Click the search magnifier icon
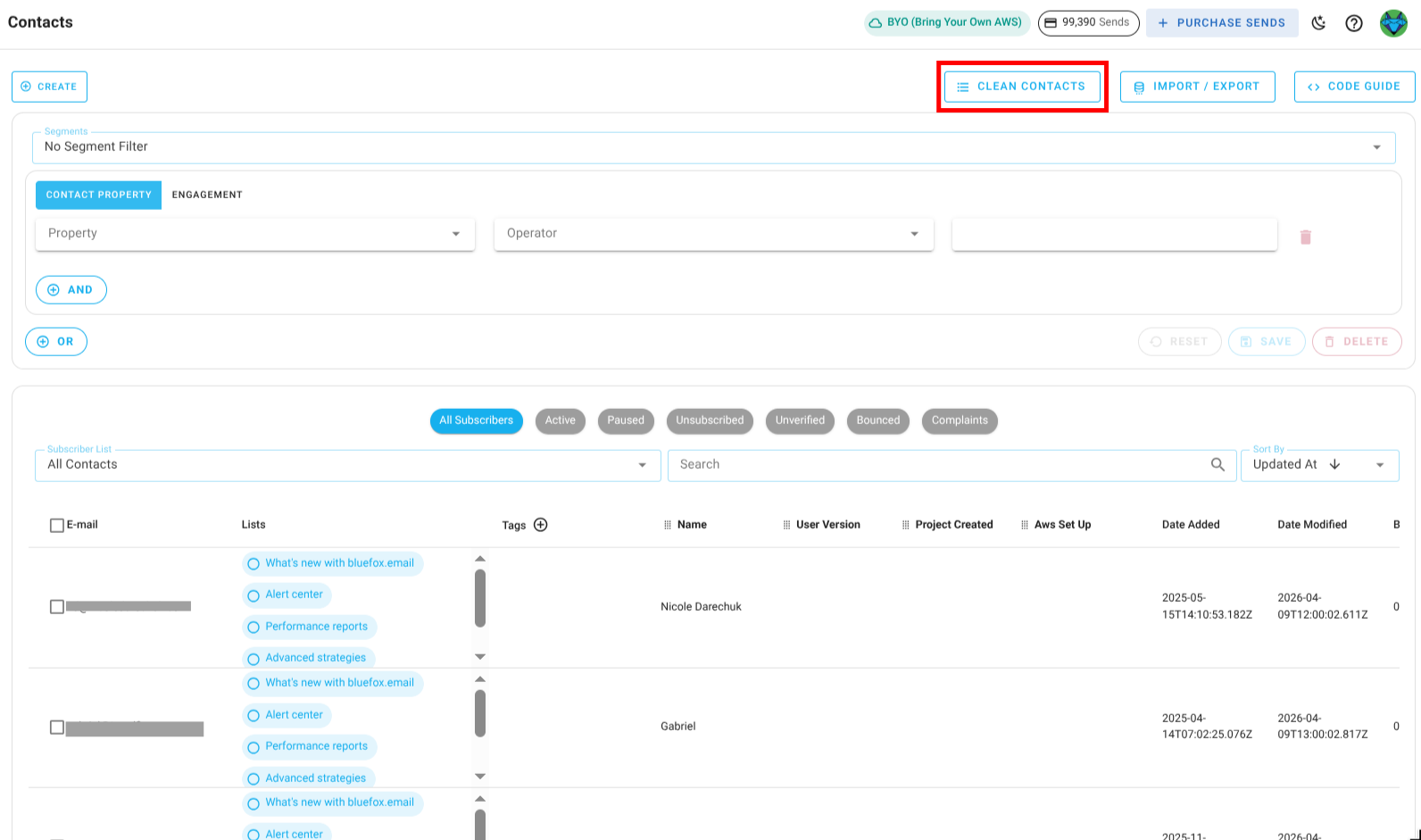The height and width of the screenshot is (840, 1421). [x=1217, y=464]
